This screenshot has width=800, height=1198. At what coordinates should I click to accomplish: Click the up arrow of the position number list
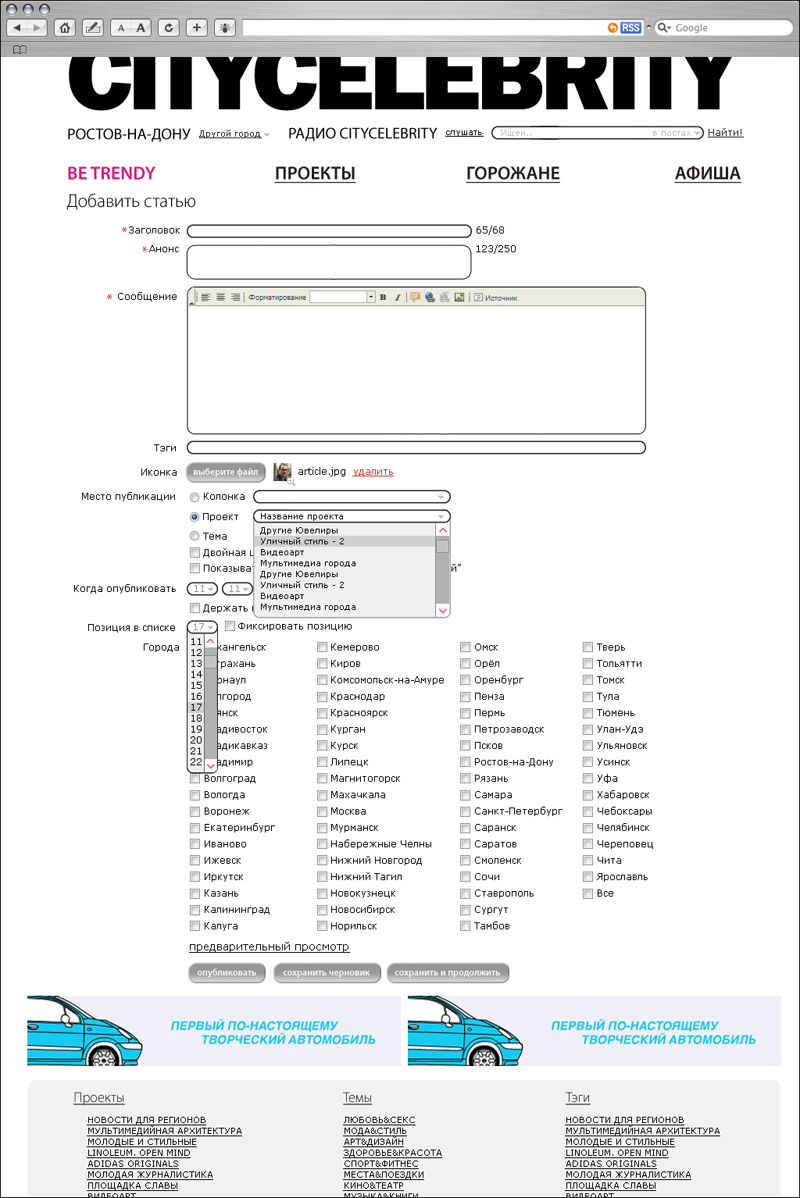tap(211, 642)
